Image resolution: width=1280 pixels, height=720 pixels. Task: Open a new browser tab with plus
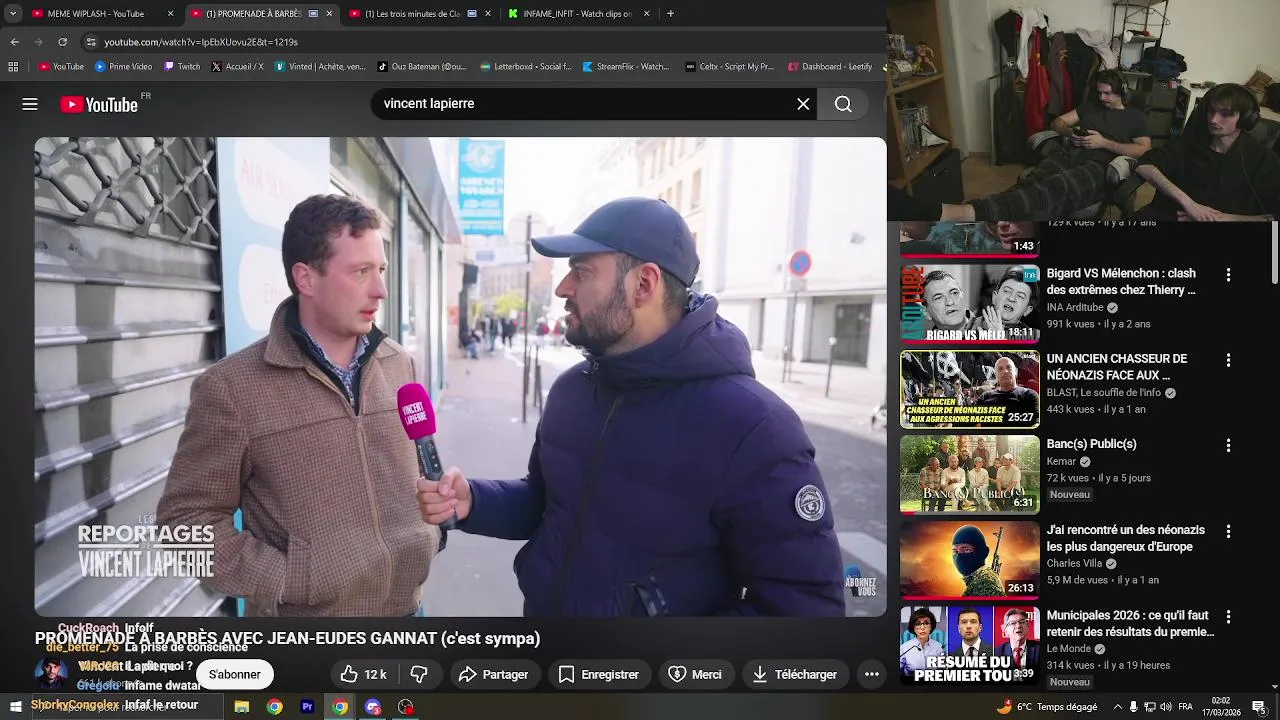pyautogui.click(x=670, y=14)
